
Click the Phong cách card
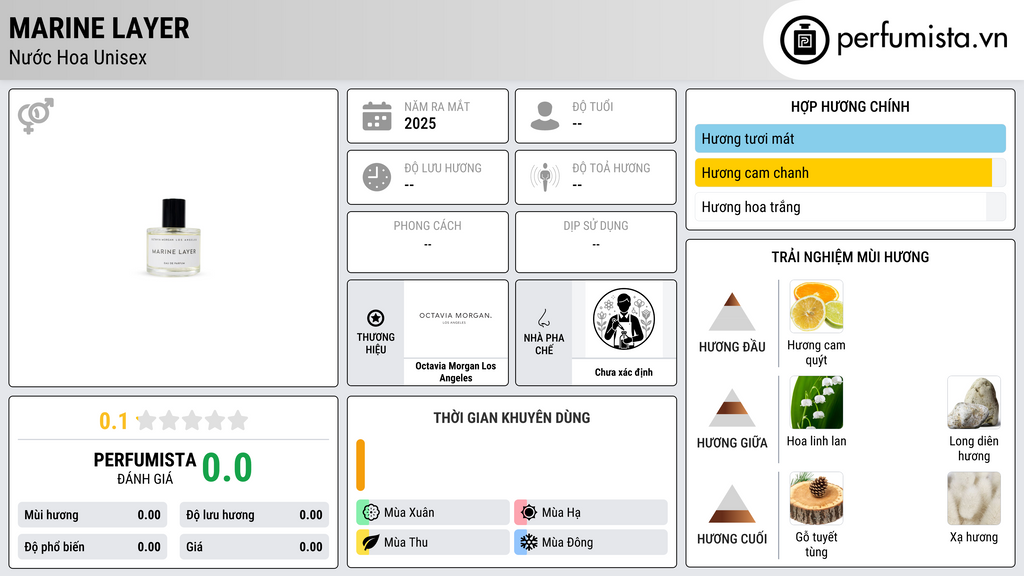(428, 242)
